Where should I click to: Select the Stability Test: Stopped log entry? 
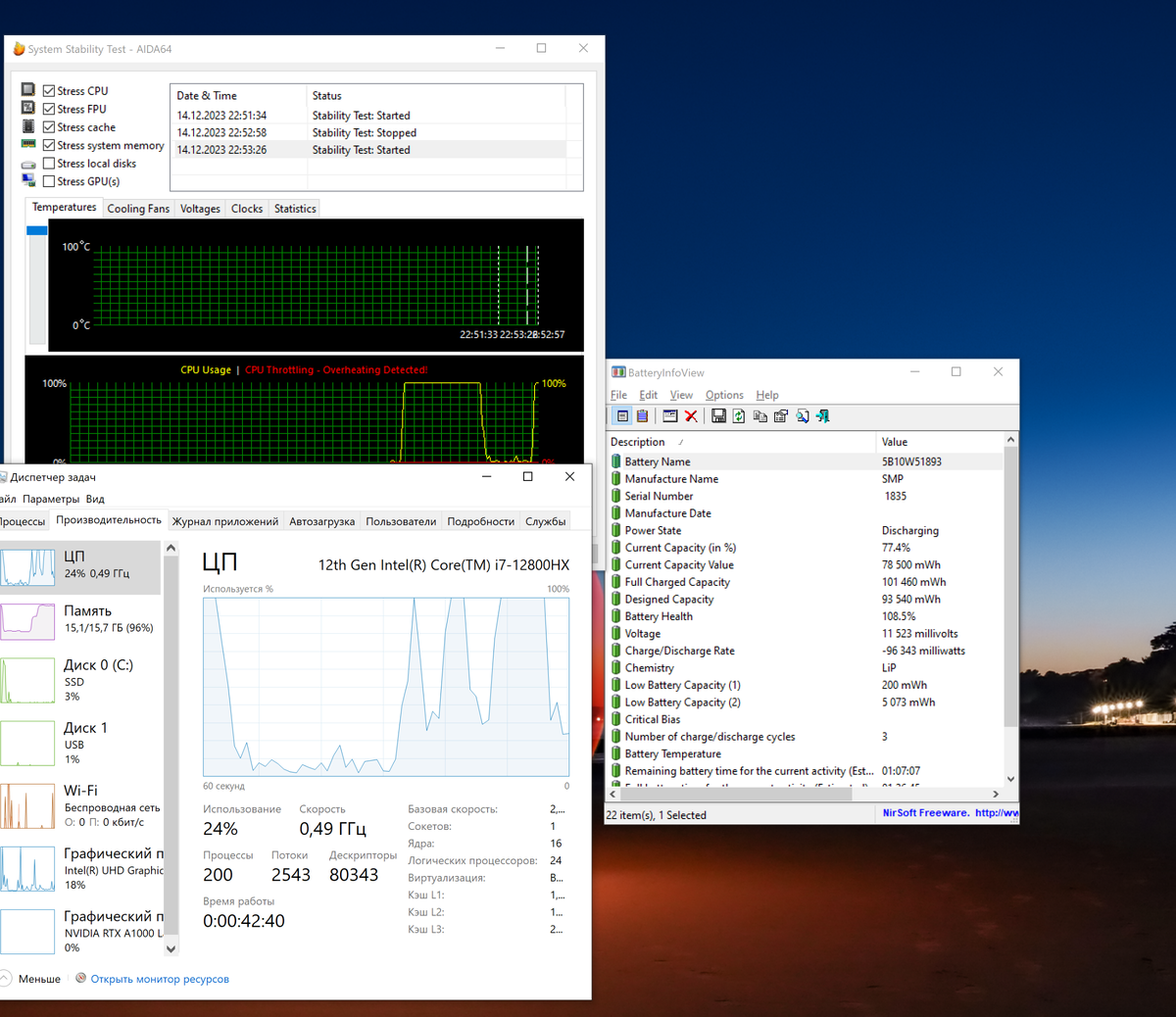click(x=368, y=133)
